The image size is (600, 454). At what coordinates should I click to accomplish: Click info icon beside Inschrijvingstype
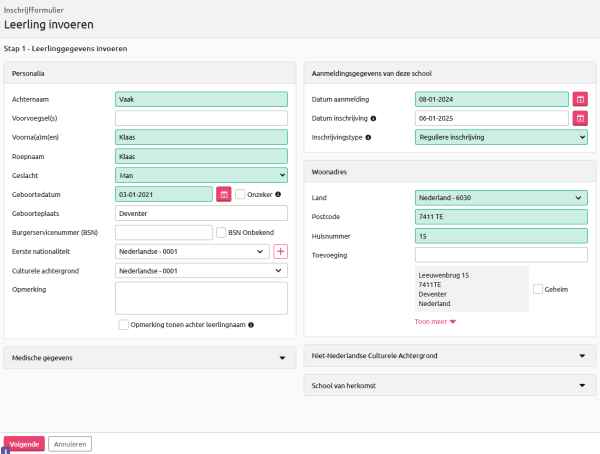pyautogui.click(x=369, y=137)
